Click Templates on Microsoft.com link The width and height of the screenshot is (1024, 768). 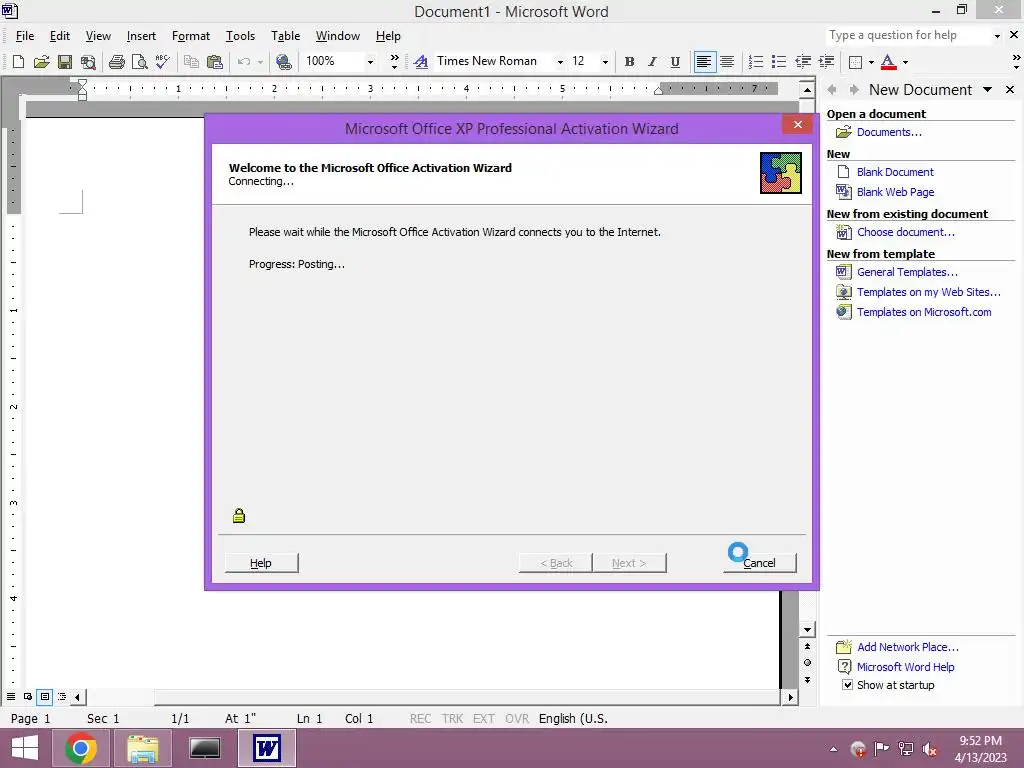923,312
